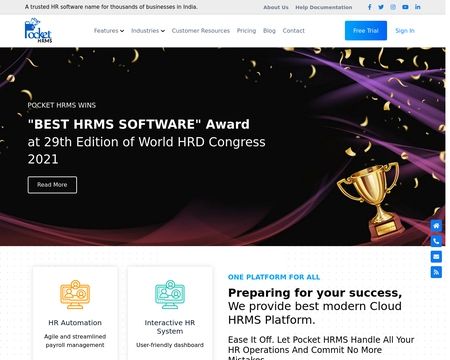
Task: Open the Blog menu item
Action: click(x=269, y=31)
